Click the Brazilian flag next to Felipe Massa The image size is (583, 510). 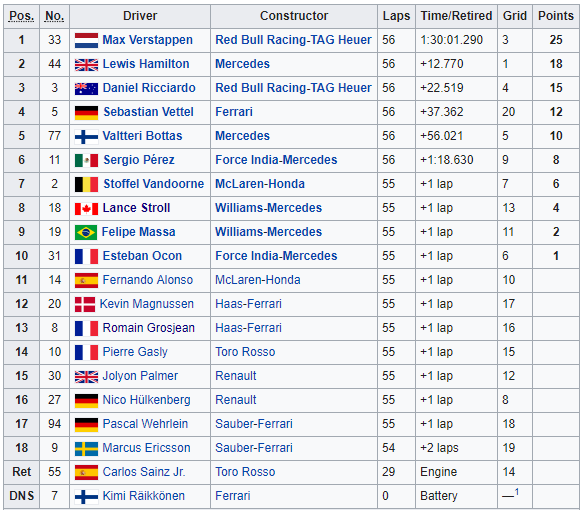(x=86, y=232)
